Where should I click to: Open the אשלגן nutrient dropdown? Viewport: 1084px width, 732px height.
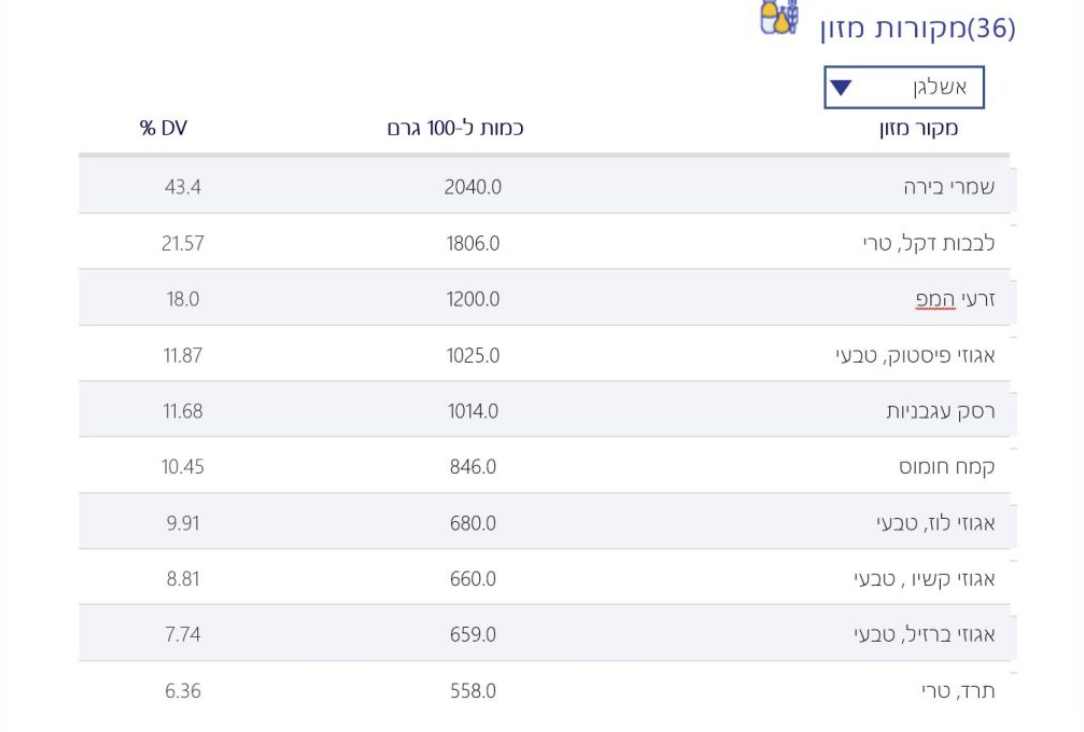click(903, 88)
